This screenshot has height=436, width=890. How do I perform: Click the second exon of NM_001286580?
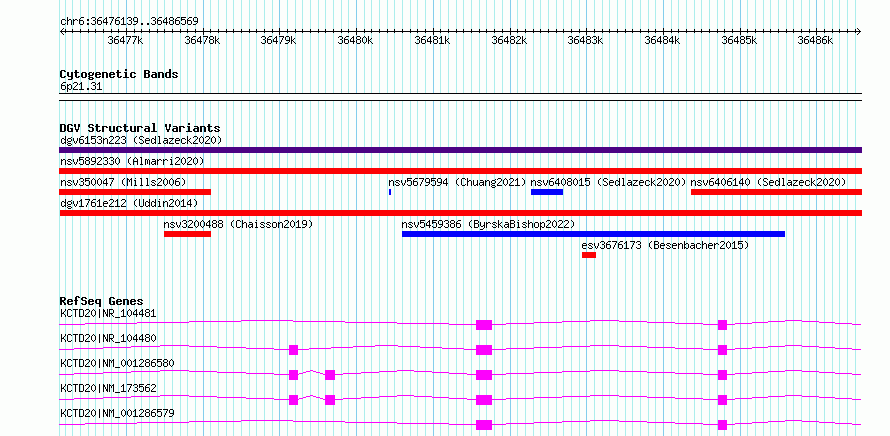coord(330,375)
